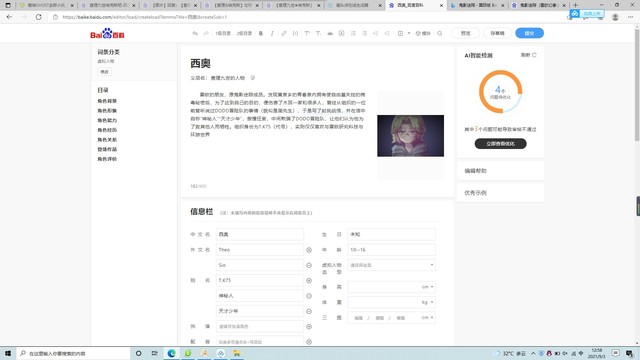This screenshot has width=640, height=360.
Task: Jump to 角色关系 in the 目录
Action: tap(107, 140)
